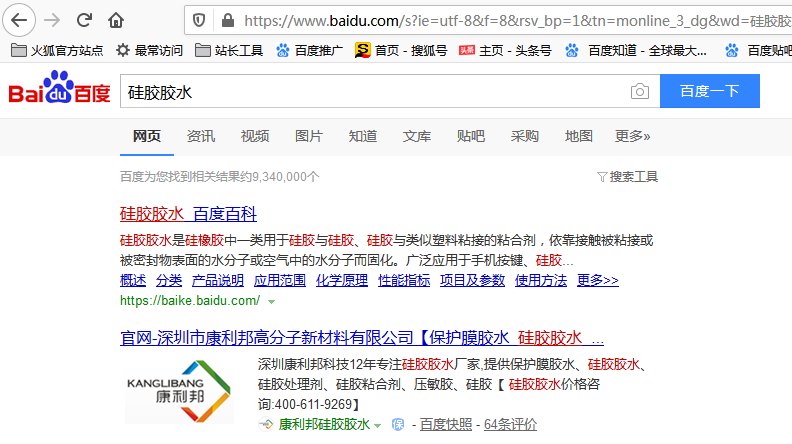Screen dimensions: 792x444
Task: Select the 地图 search tab
Action: pos(578,136)
